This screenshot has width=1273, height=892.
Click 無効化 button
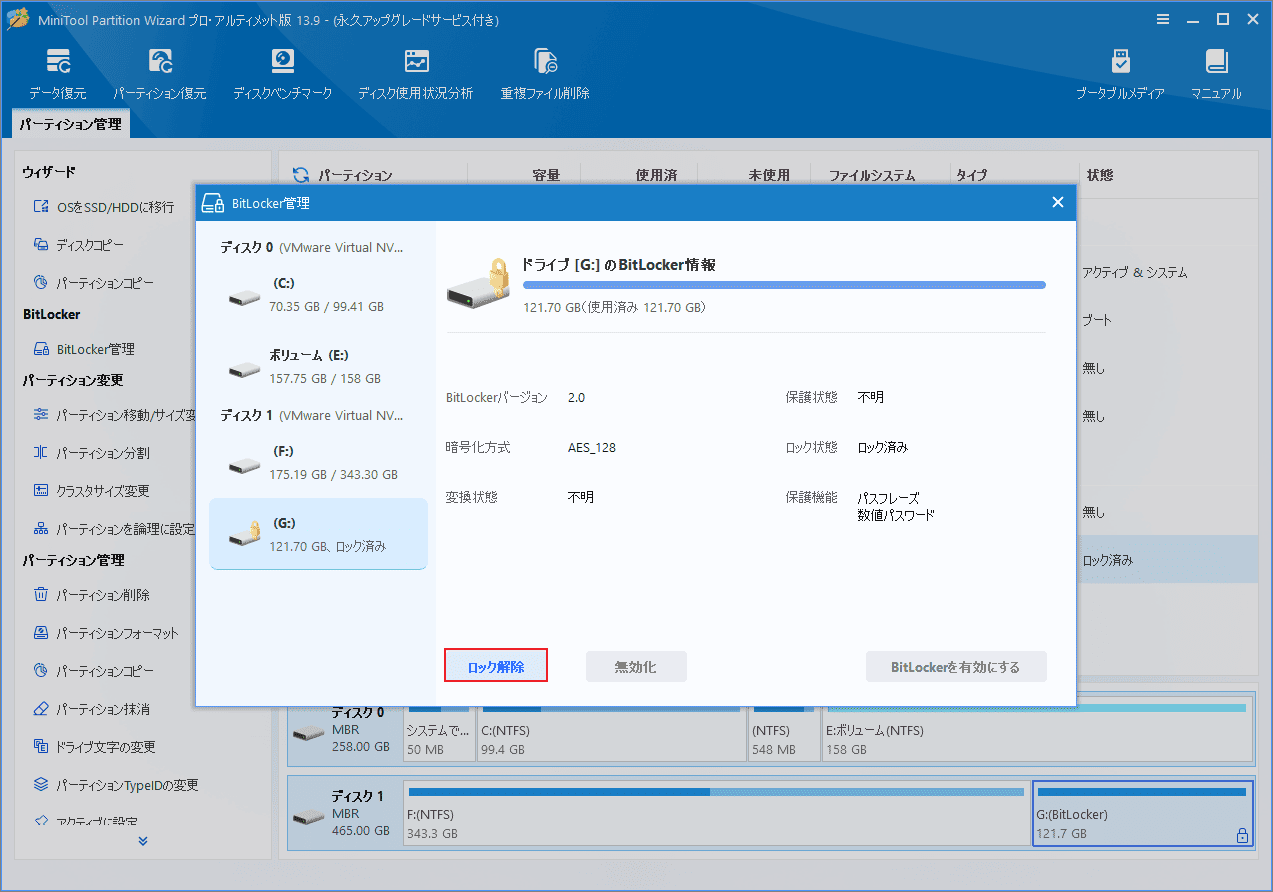(x=636, y=667)
